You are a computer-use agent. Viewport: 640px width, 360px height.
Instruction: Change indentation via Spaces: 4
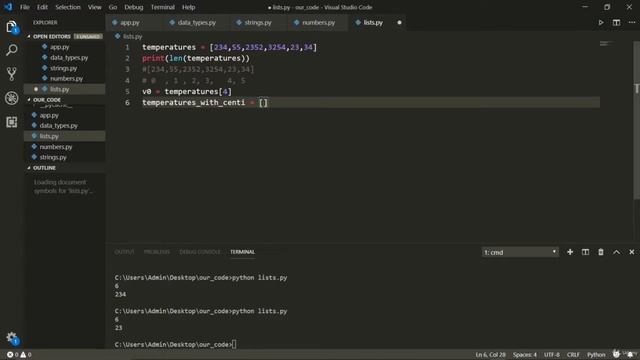tap(524, 355)
